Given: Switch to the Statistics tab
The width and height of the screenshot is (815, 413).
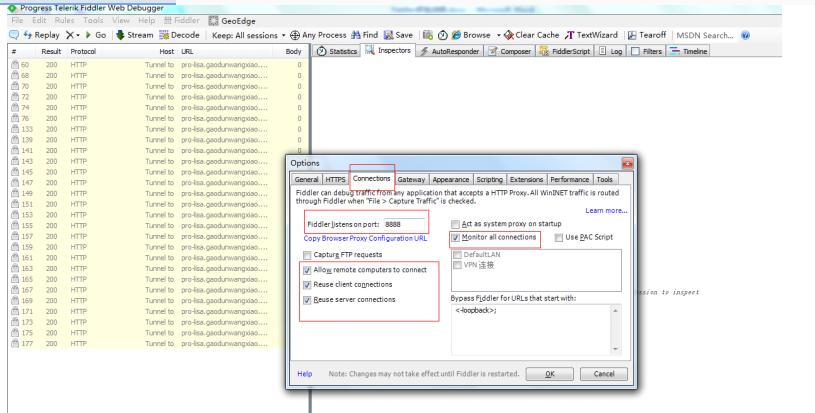Looking at the screenshot, I should coord(336,51).
